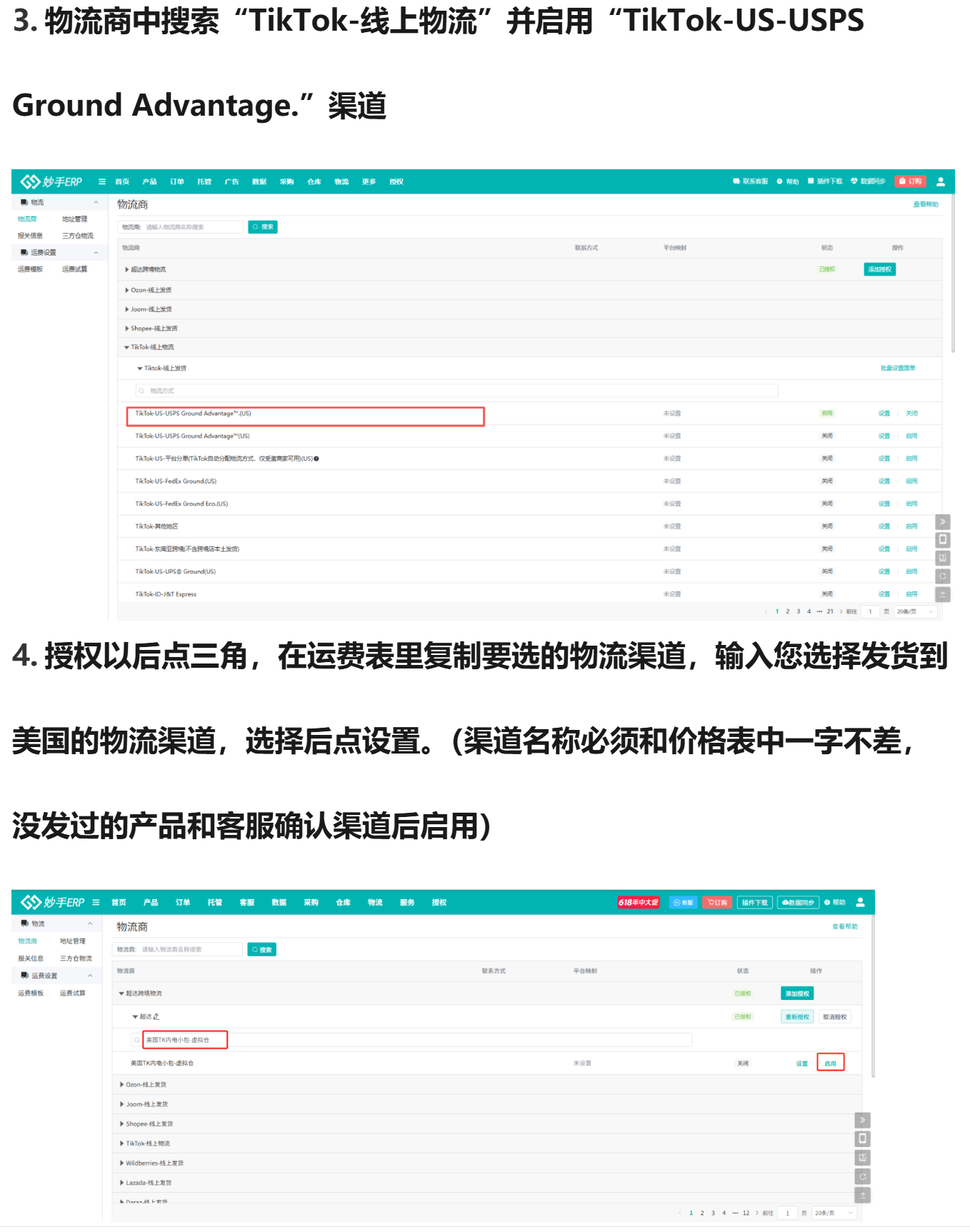The width and height of the screenshot is (970, 1232).
Task: Click the user profile icon in upper ERP header
Action: click(940, 181)
